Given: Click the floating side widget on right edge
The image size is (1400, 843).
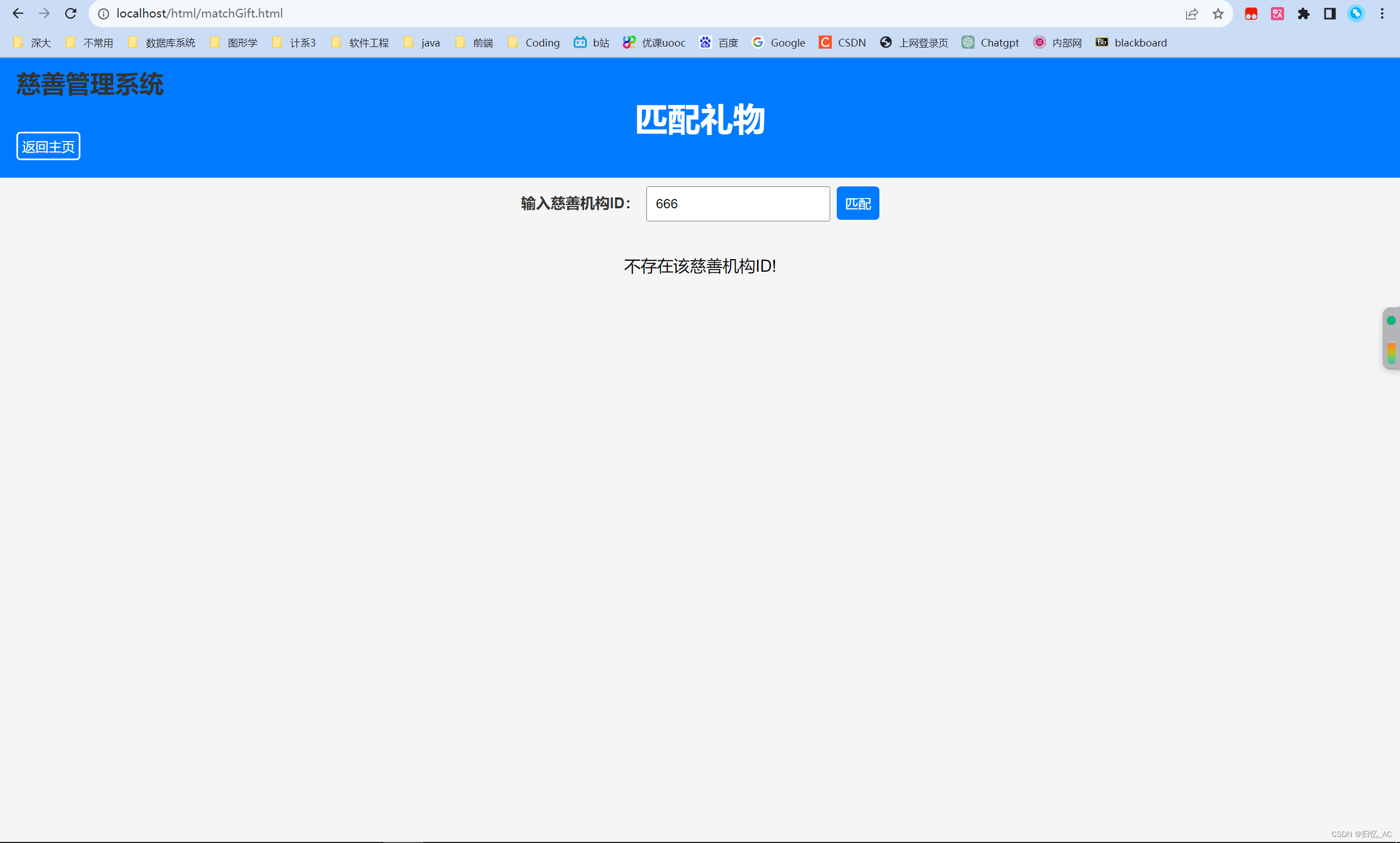Looking at the screenshot, I should point(1390,338).
